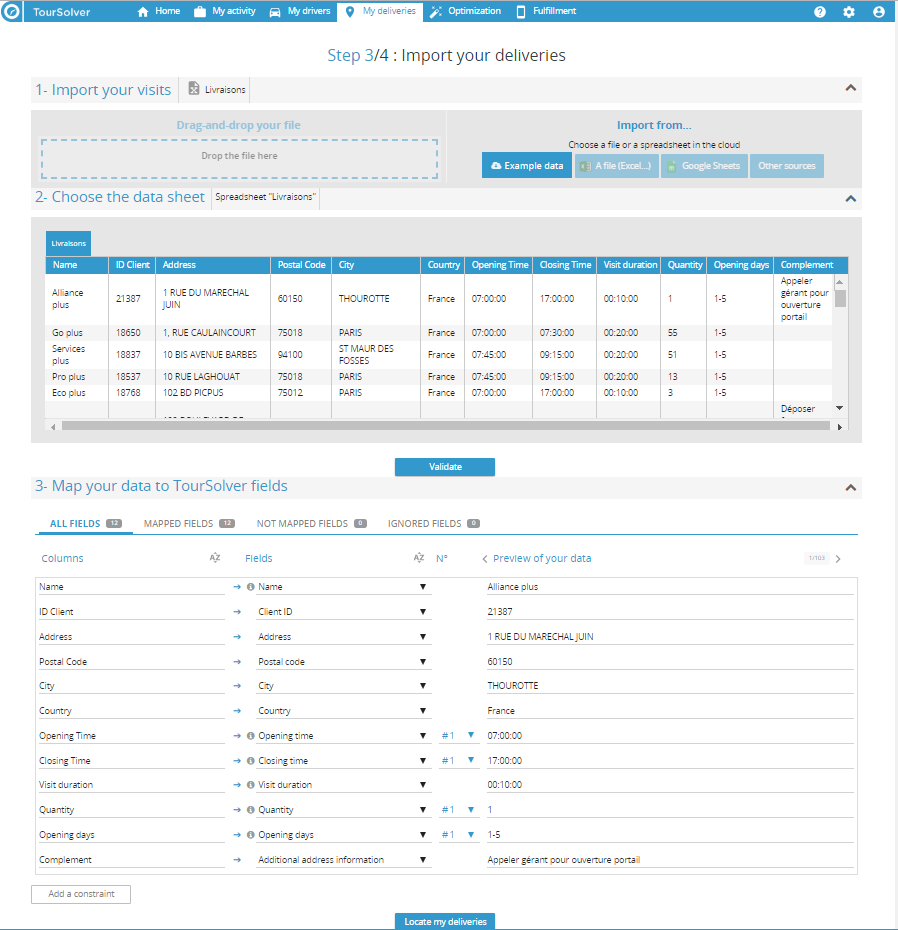The height and width of the screenshot is (930, 898).
Task: Open the Name field dropdown
Action: coord(344,587)
